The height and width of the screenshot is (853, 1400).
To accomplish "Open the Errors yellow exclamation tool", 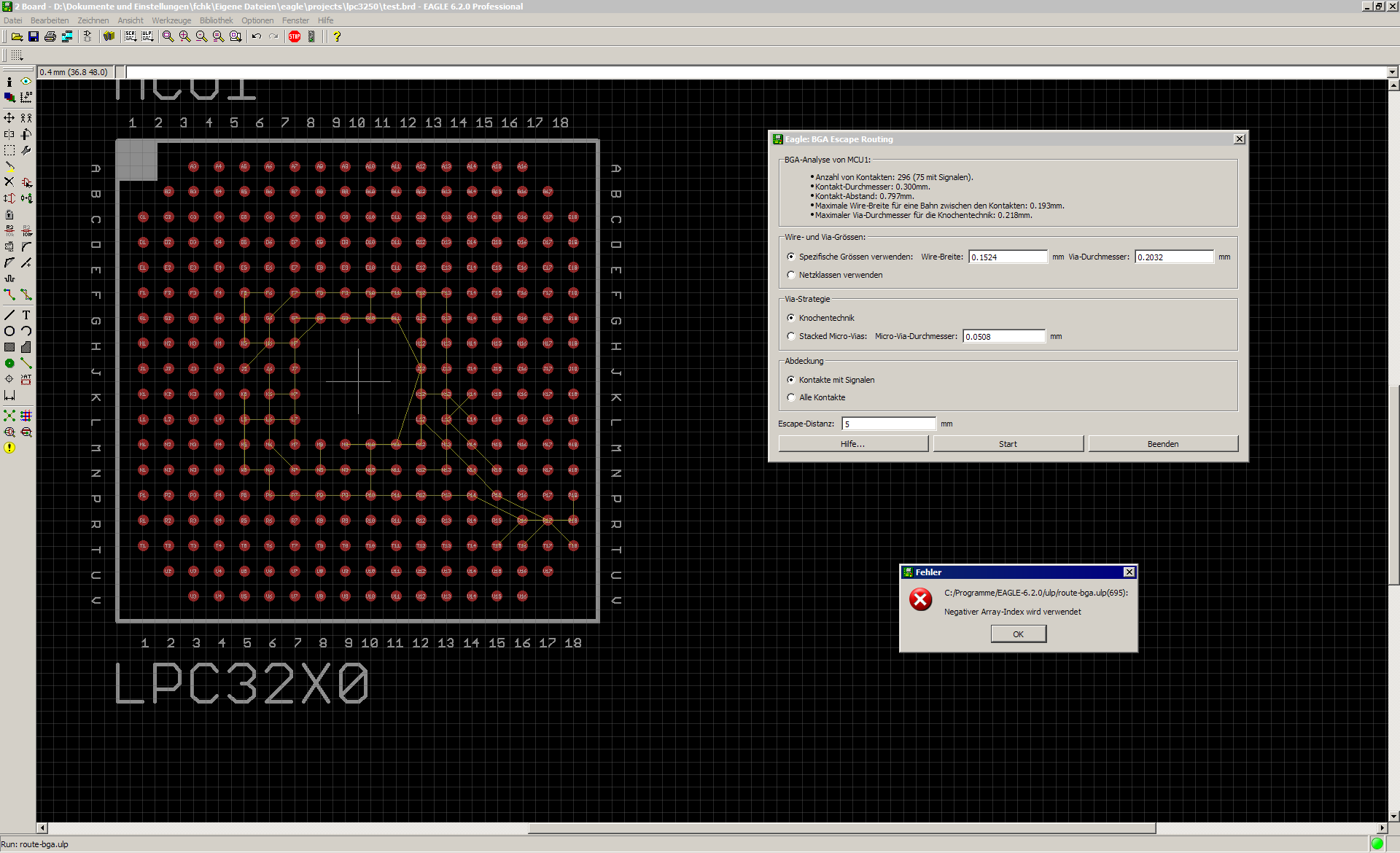I will [9, 448].
